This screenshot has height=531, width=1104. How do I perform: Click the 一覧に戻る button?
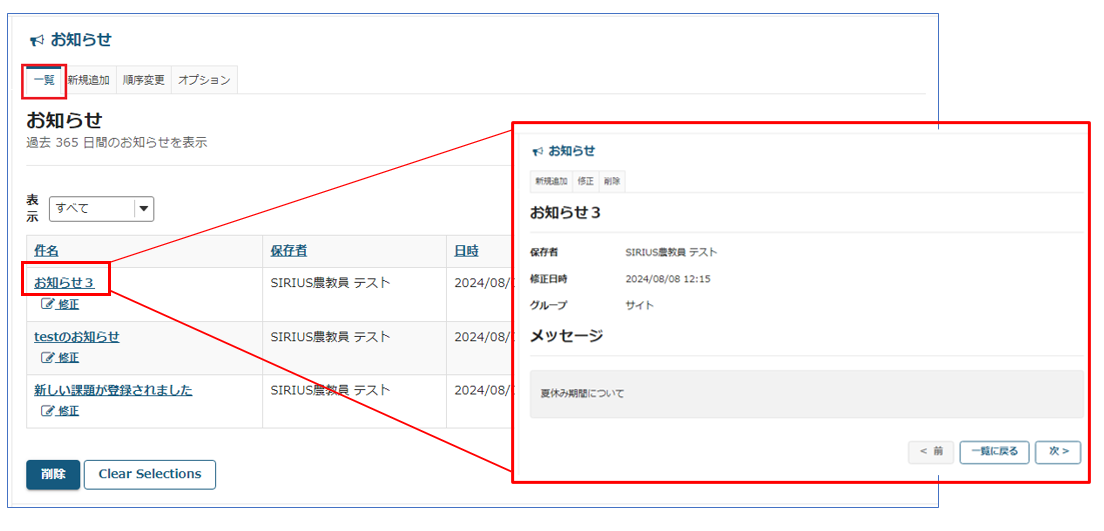(994, 452)
